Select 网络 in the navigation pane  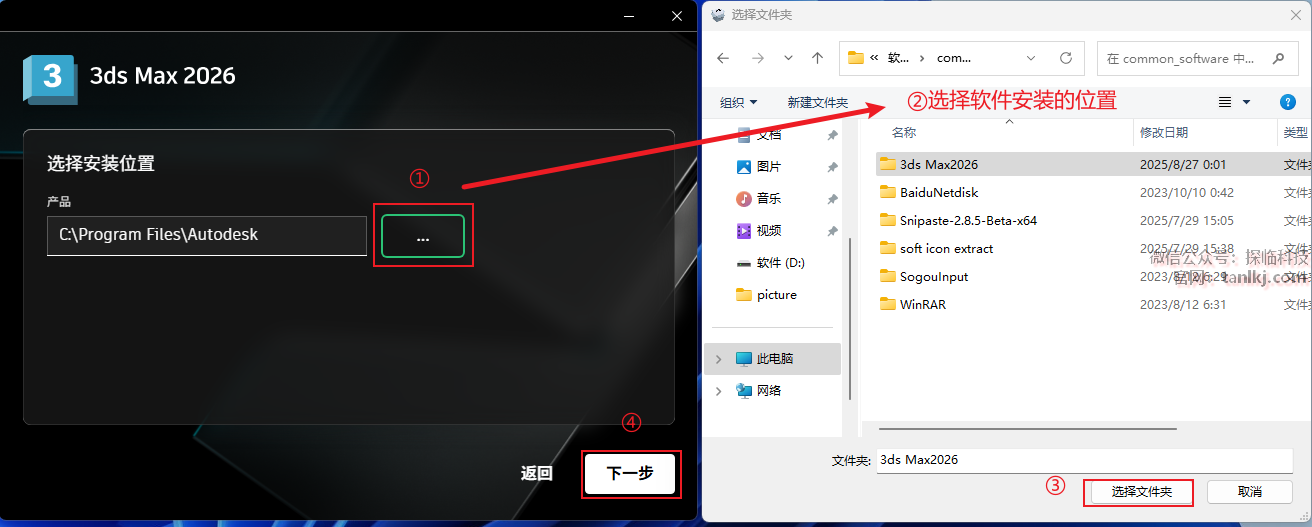(x=769, y=390)
